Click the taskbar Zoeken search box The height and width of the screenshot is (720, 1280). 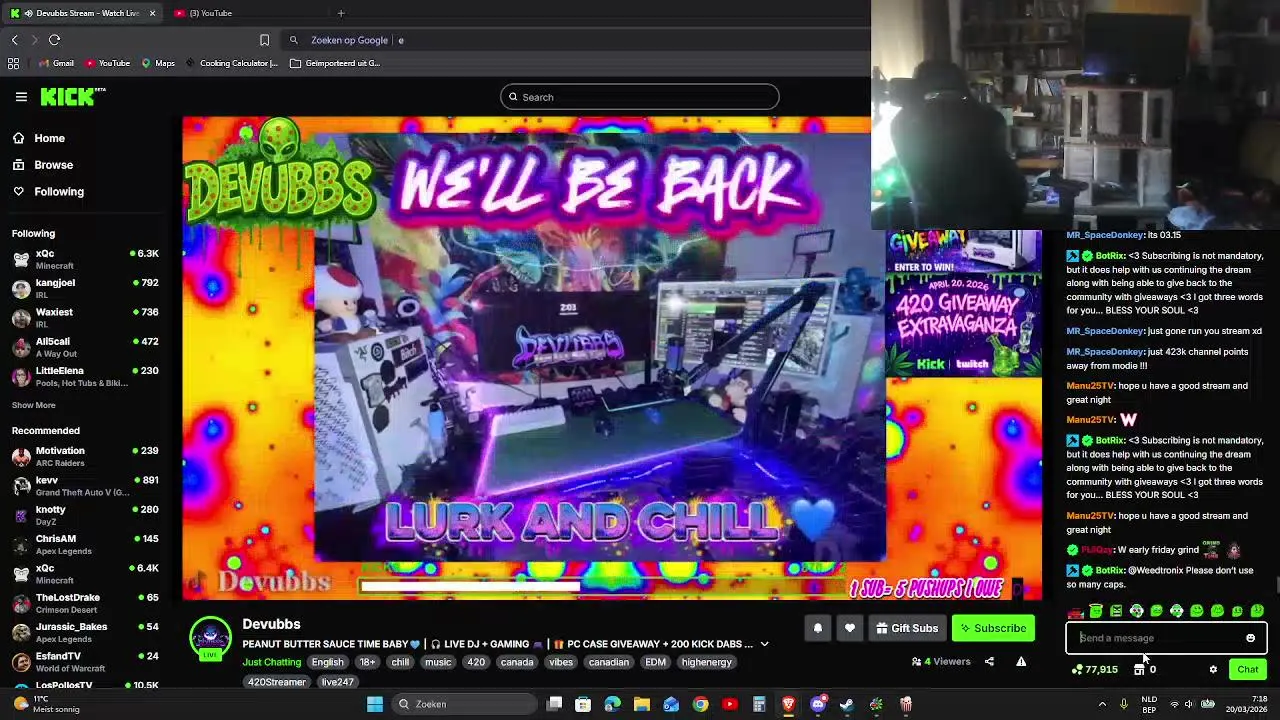click(x=463, y=704)
